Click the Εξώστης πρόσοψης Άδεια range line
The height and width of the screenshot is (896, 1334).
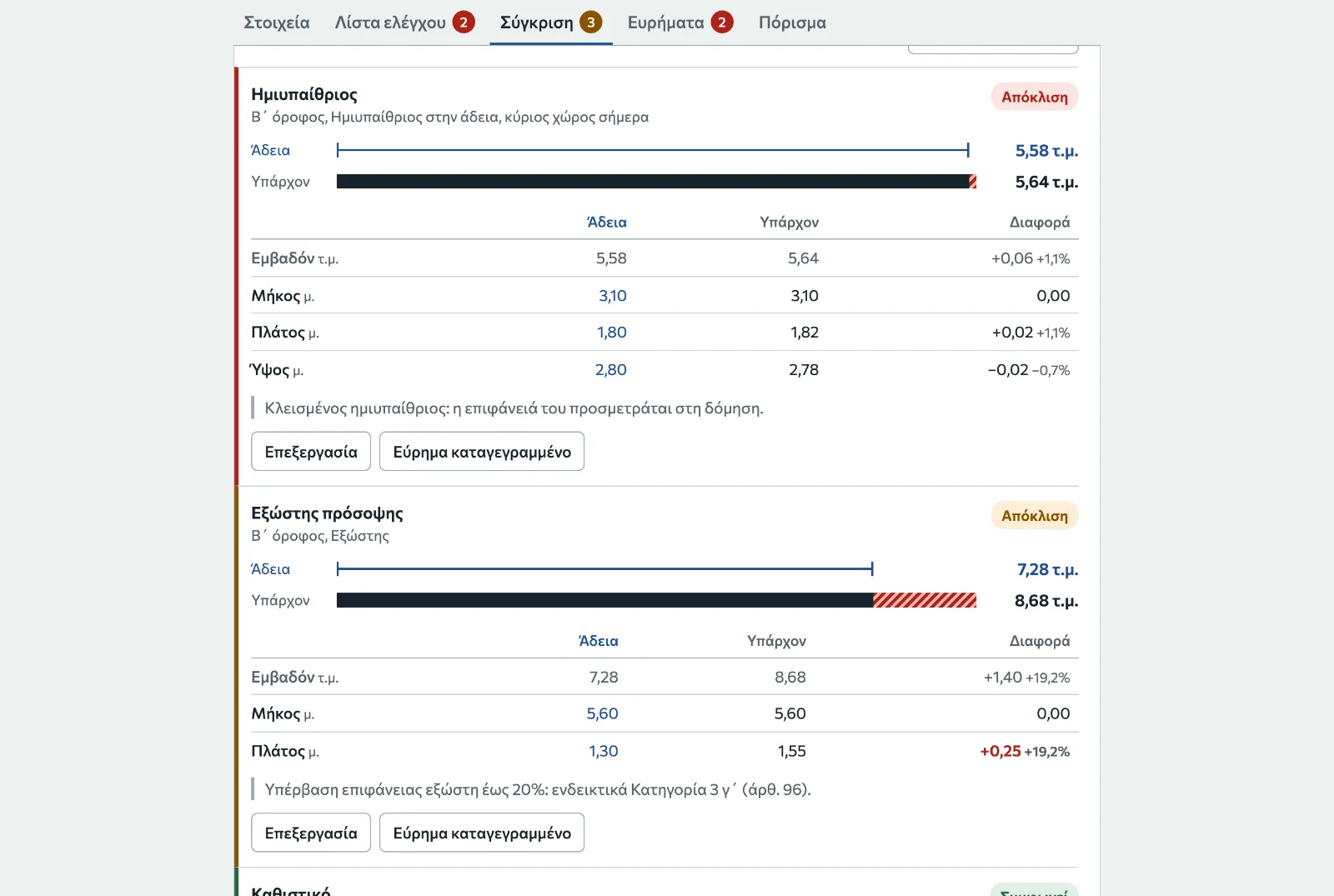[604, 568]
